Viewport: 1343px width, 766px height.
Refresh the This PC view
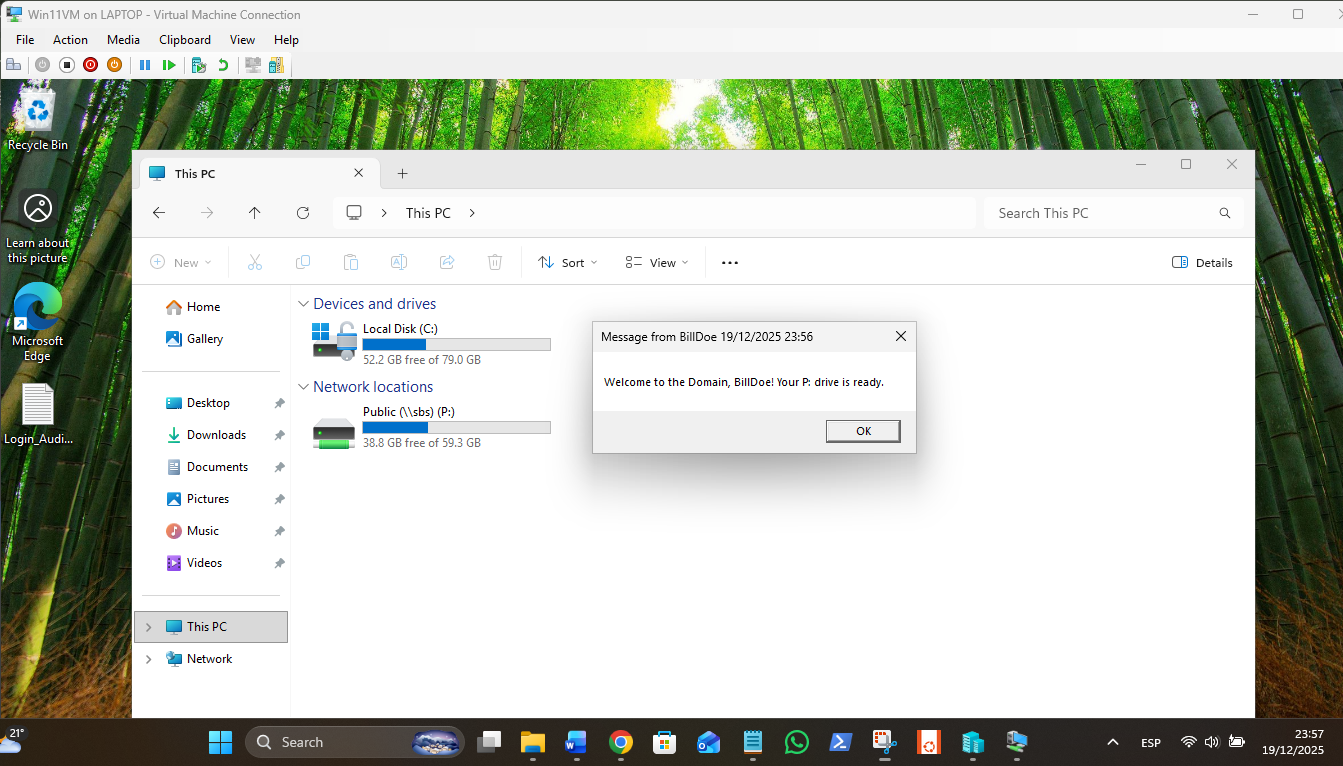click(x=303, y=213)
